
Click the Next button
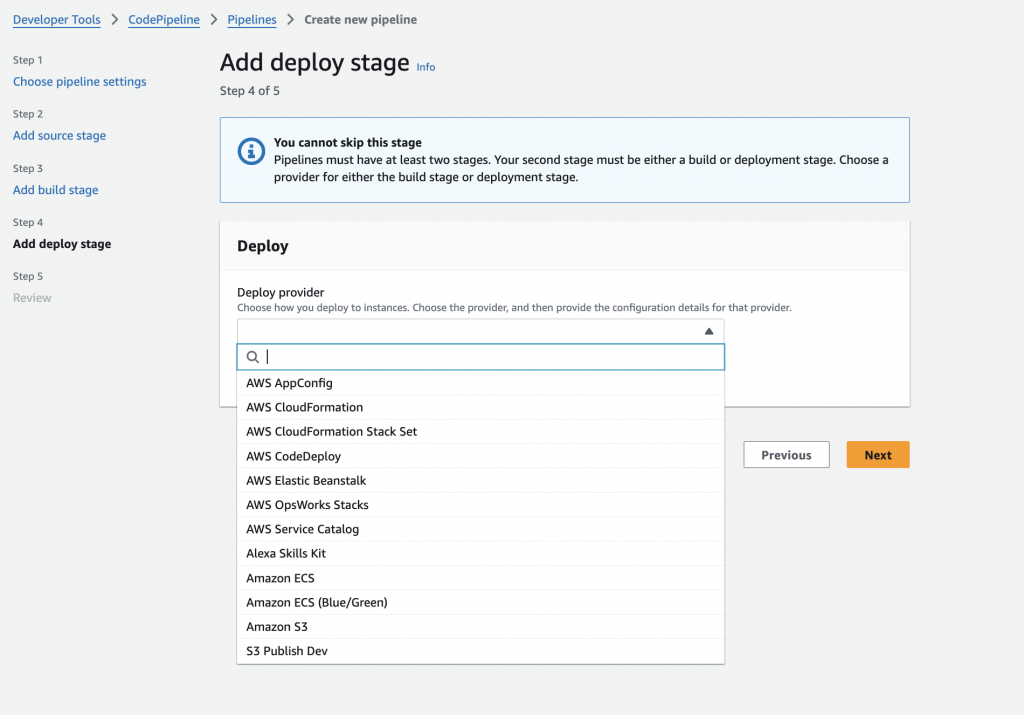[x=878, y=455]
